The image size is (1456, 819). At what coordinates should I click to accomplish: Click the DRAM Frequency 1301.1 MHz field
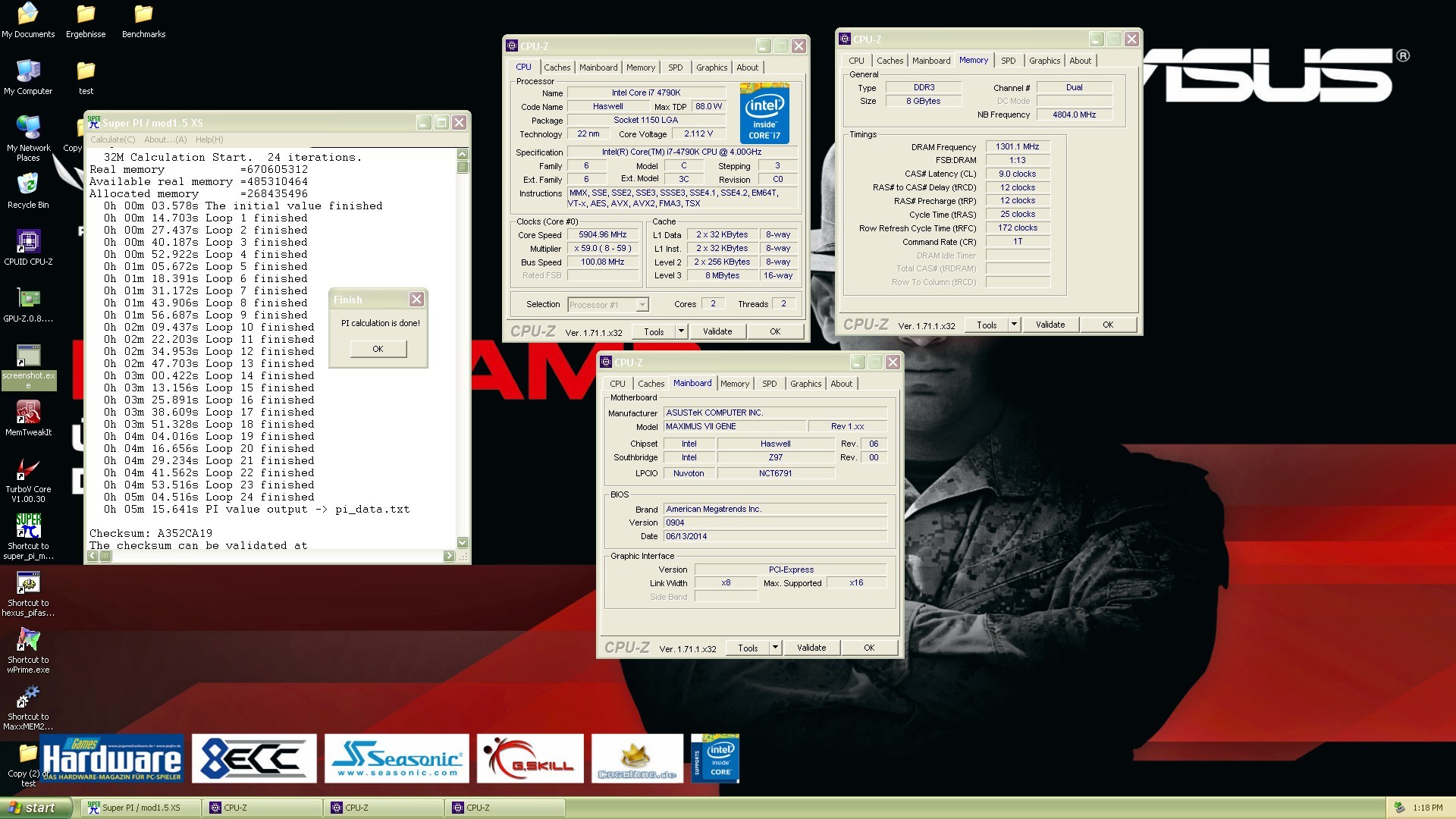(x=1018, y=147)
